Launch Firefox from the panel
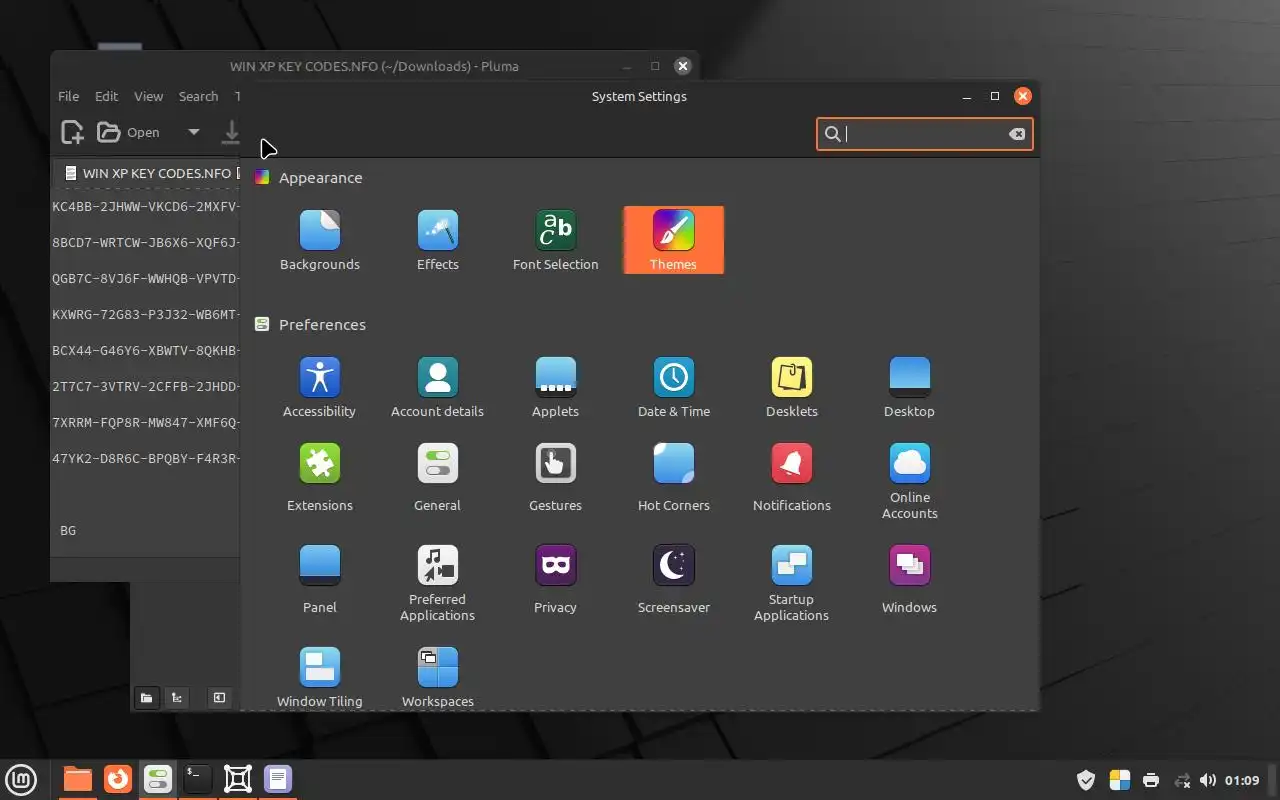The width and height of the screenshot is (1280, 800). coord(118,779)
